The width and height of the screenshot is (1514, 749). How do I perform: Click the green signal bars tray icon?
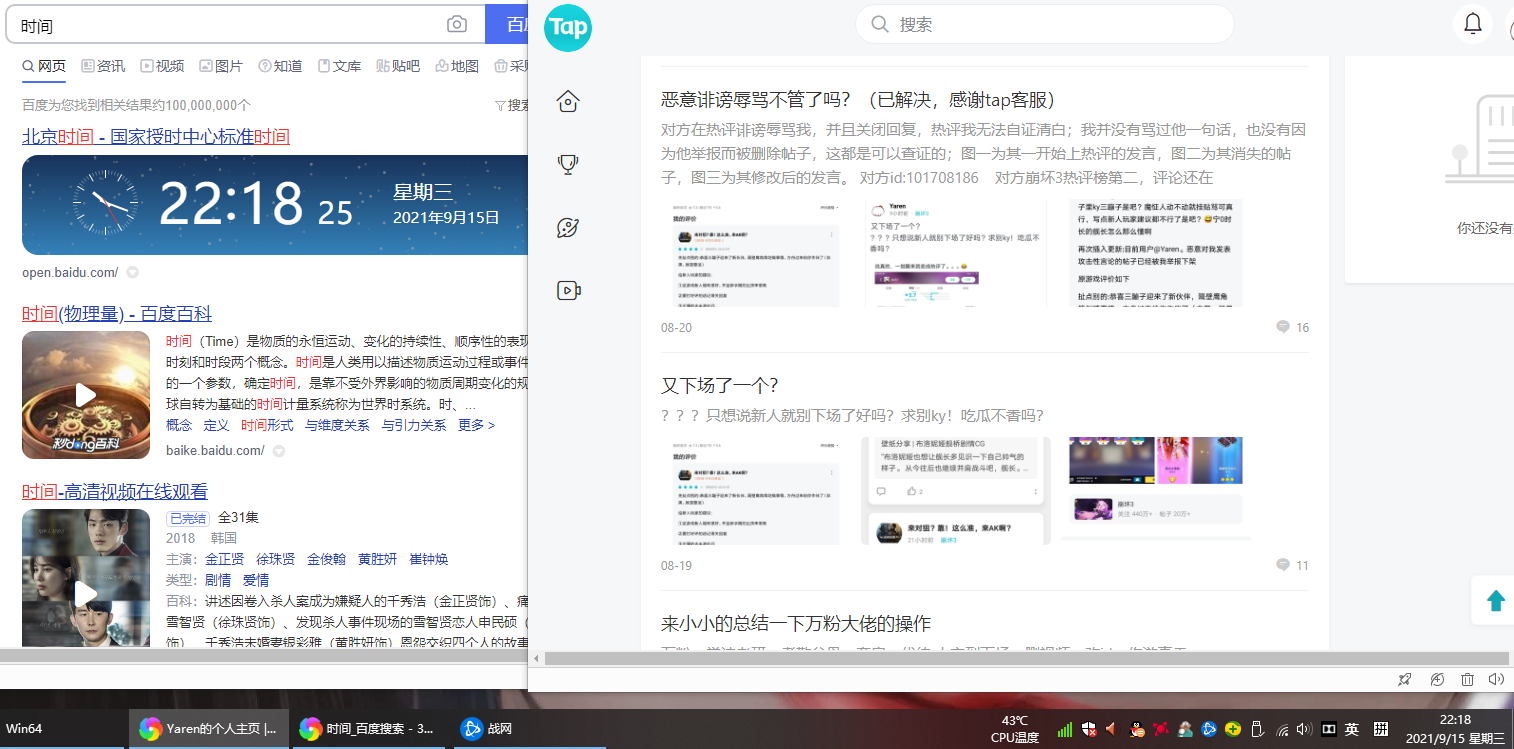pyautogui.click(x=1065, y=729)
